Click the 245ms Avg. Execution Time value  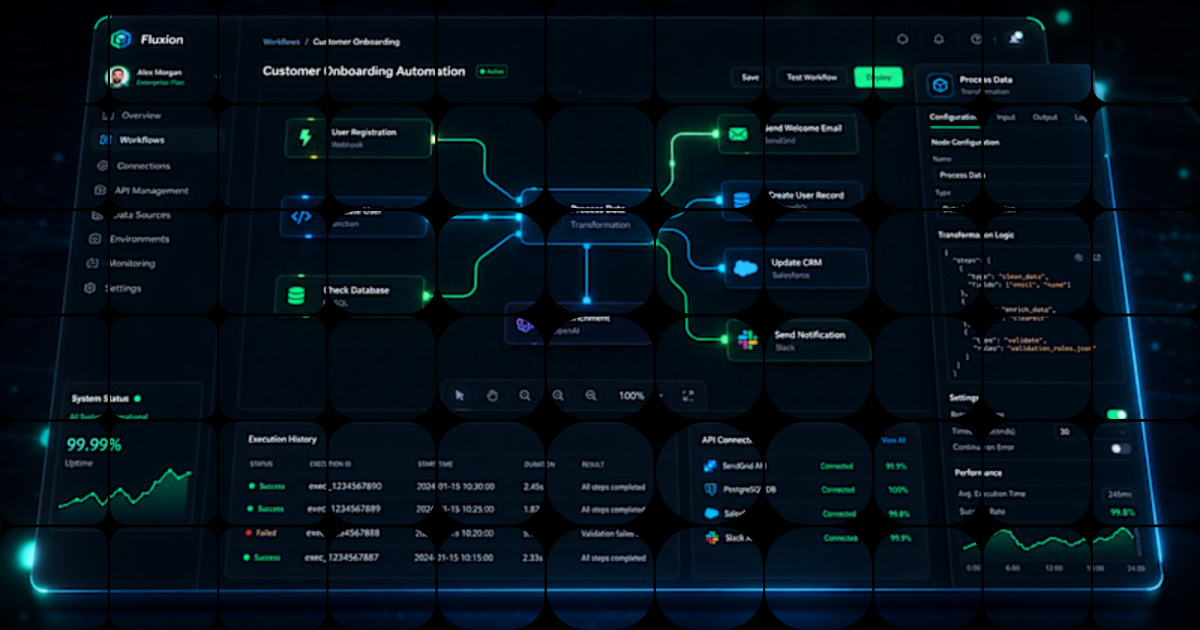[x=1117, y=494]
